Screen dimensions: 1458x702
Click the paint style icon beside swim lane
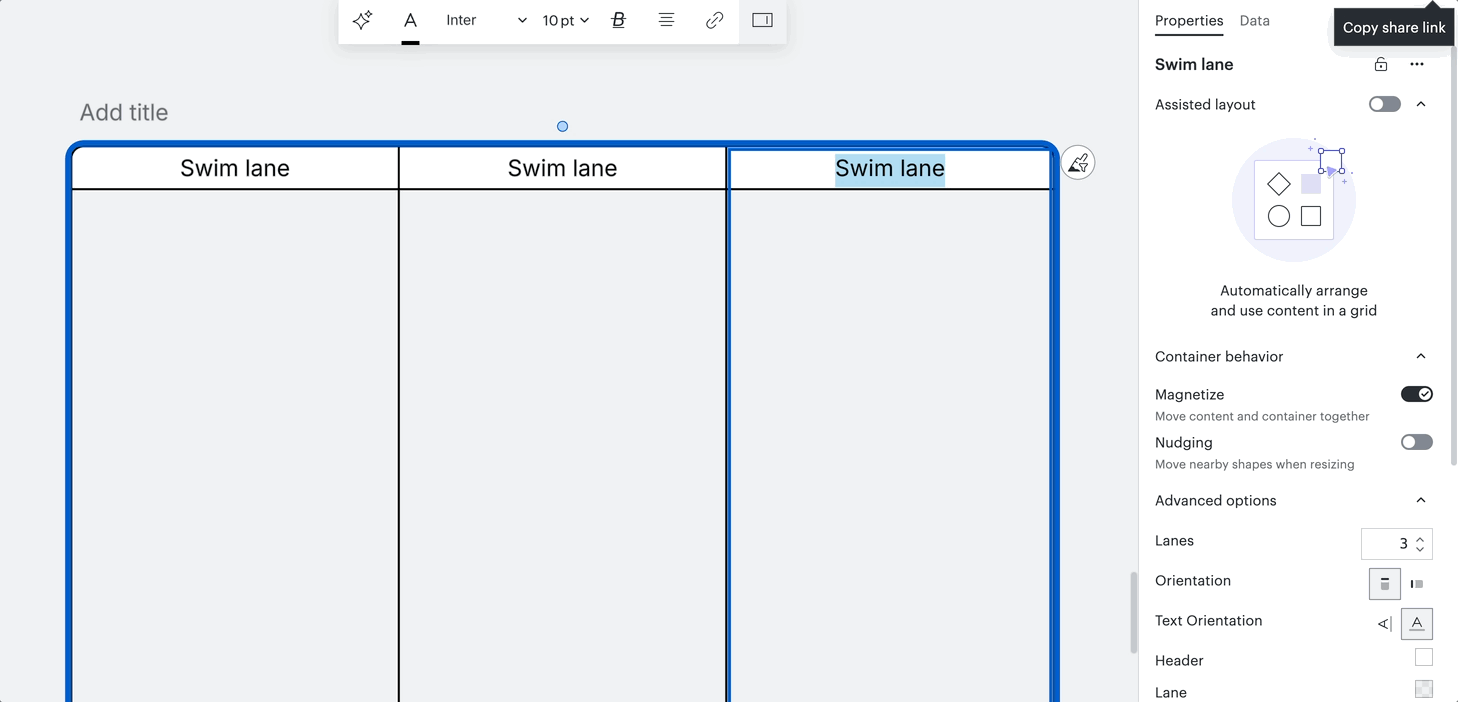tap(1078, 162)
